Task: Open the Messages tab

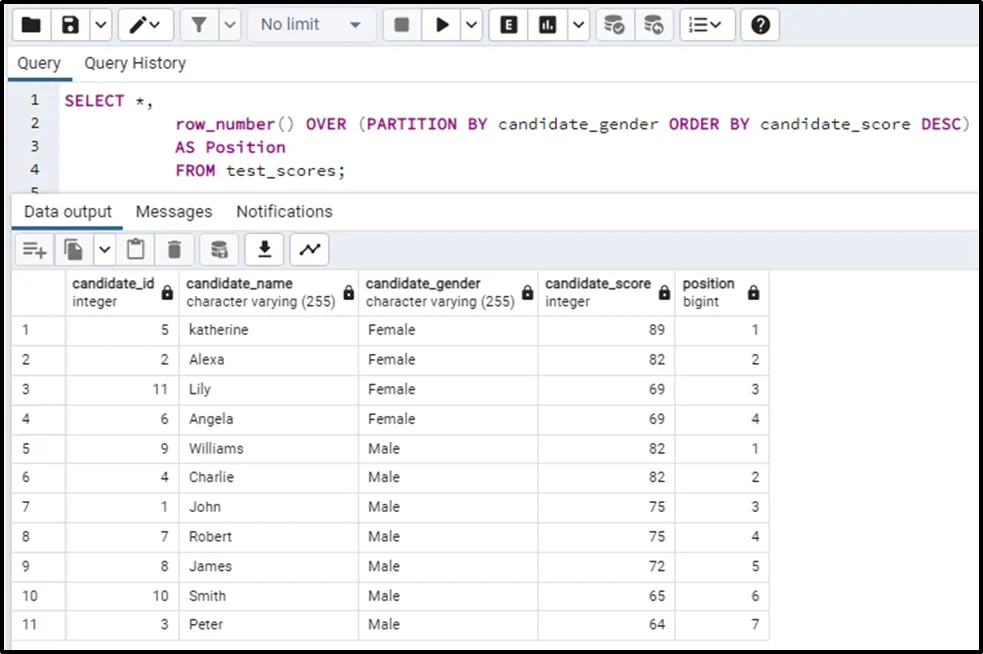Action: coord(174,211)
